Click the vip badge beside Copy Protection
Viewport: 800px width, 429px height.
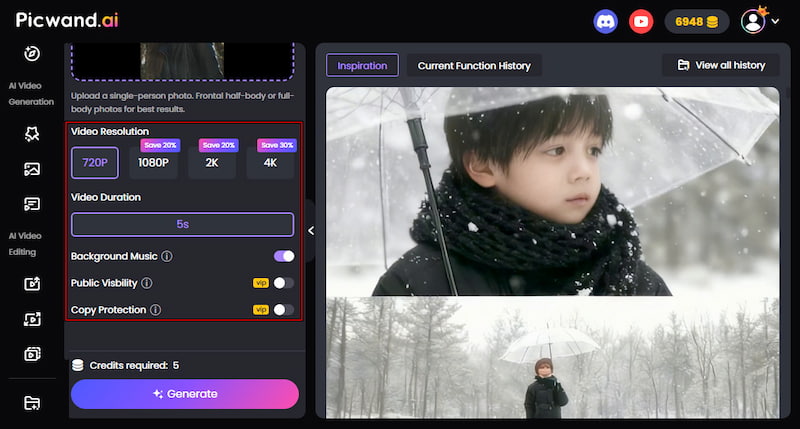[261, 310]
